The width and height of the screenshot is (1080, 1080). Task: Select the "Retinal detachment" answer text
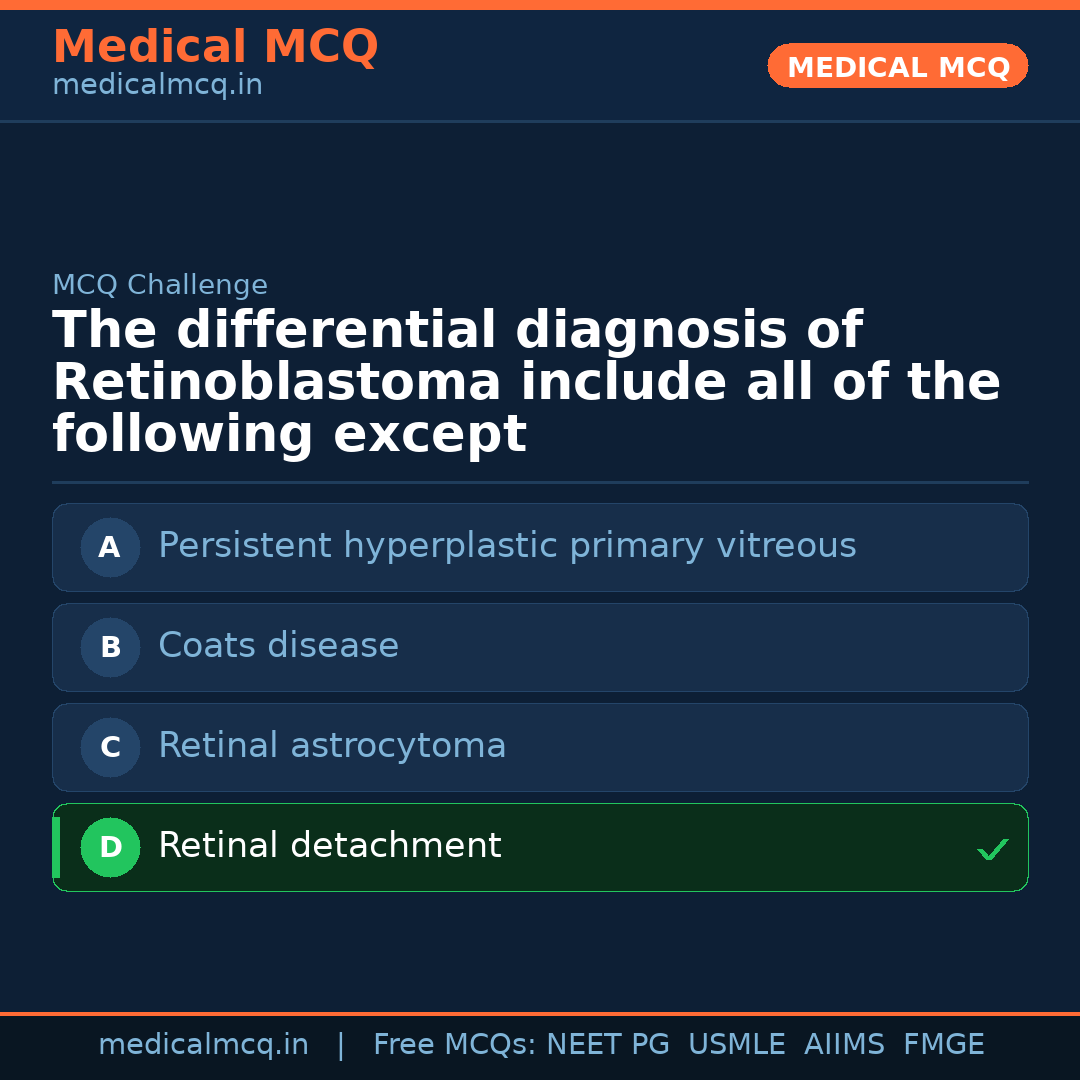(x=329, y=846)
